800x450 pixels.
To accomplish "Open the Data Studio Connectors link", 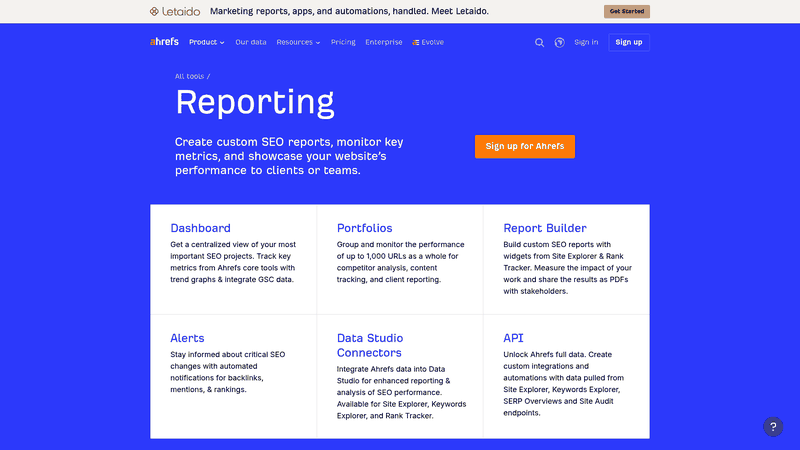I will click(x=370, y=345).
